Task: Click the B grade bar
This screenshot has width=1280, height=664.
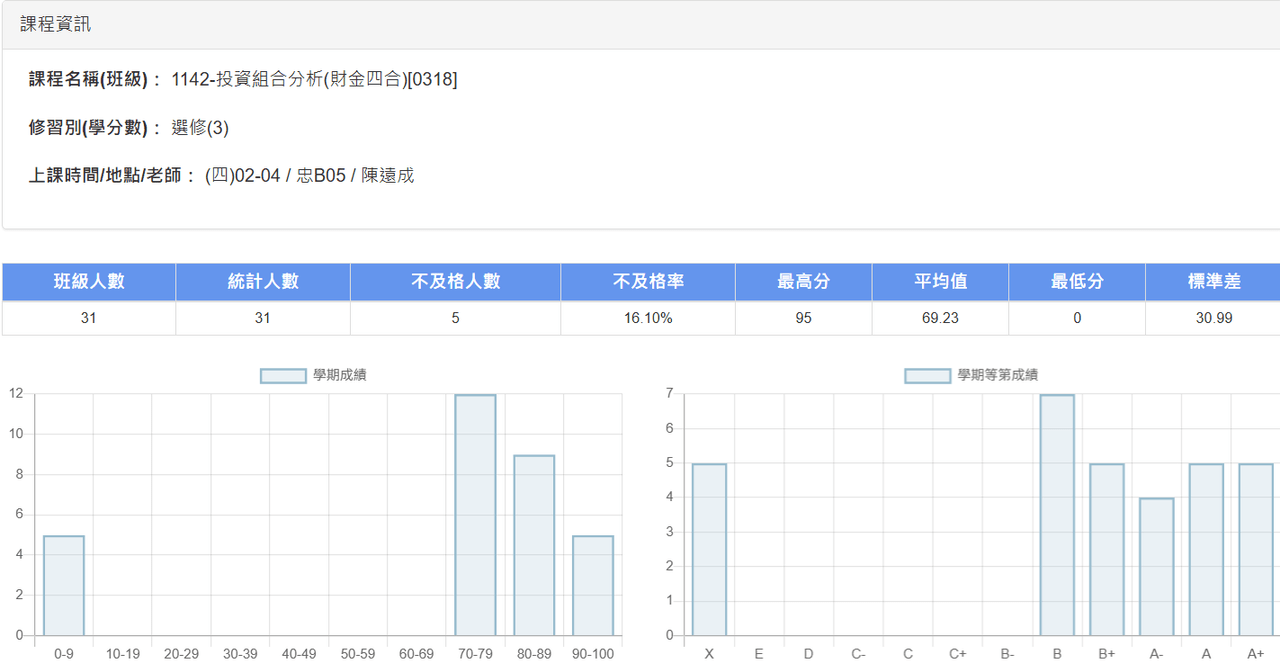Action: [1057, 515]
